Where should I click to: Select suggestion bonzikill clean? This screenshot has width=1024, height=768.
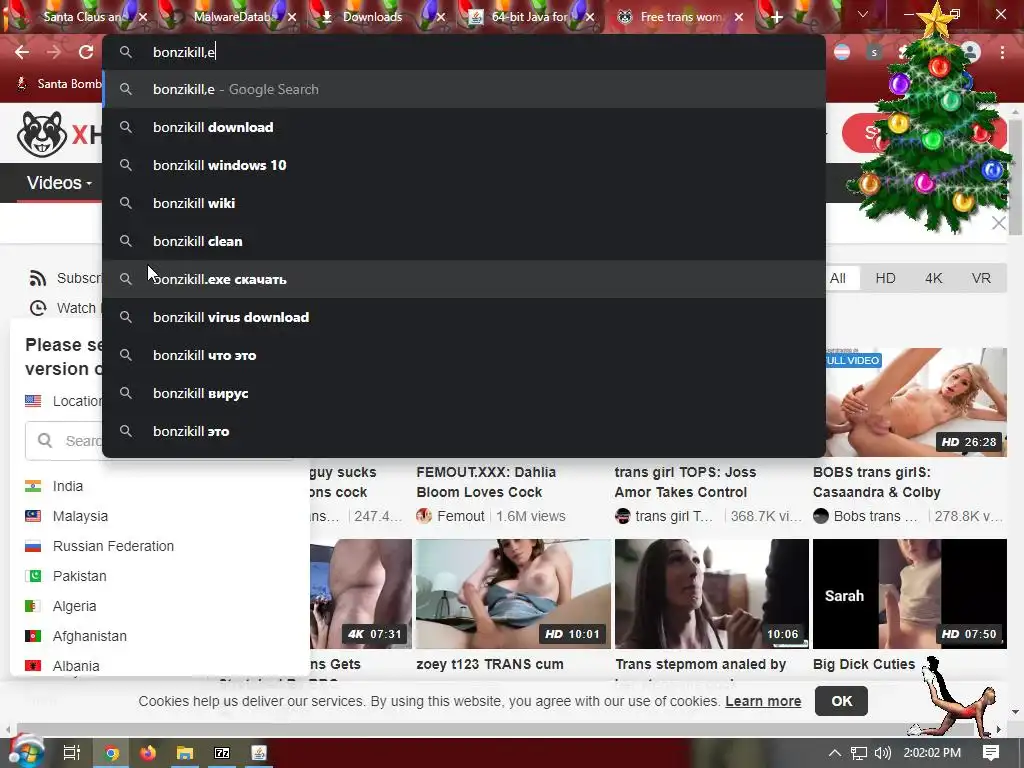coord(464,241)
